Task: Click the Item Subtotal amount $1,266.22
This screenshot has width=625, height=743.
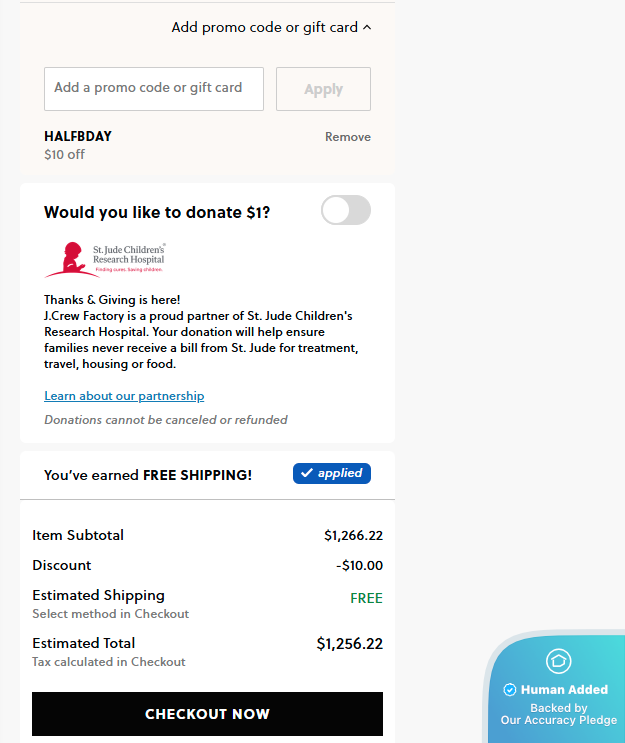Action: pyautogui.click(x=353, y=535)
